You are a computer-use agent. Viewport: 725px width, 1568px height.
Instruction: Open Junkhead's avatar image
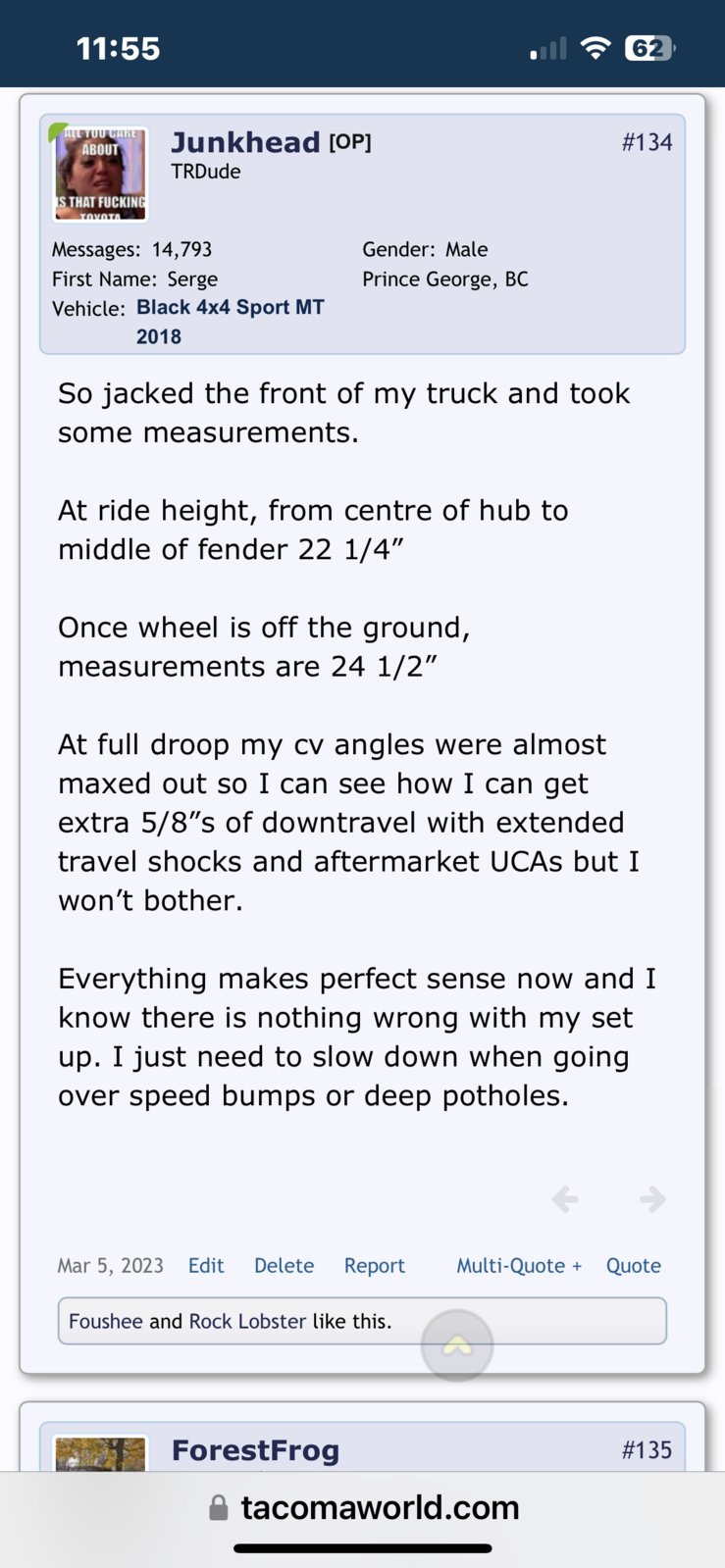[x=100, y=174]
